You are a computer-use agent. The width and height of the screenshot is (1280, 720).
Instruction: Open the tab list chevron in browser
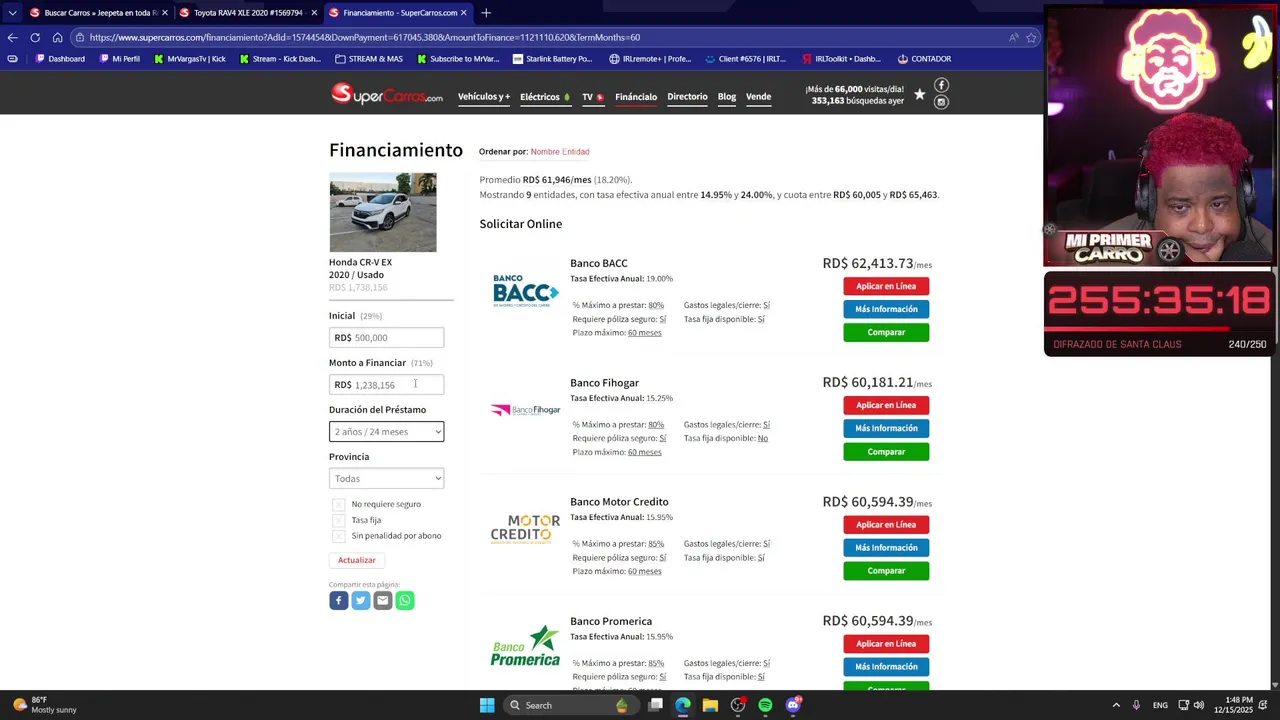(x=12, y=13)
